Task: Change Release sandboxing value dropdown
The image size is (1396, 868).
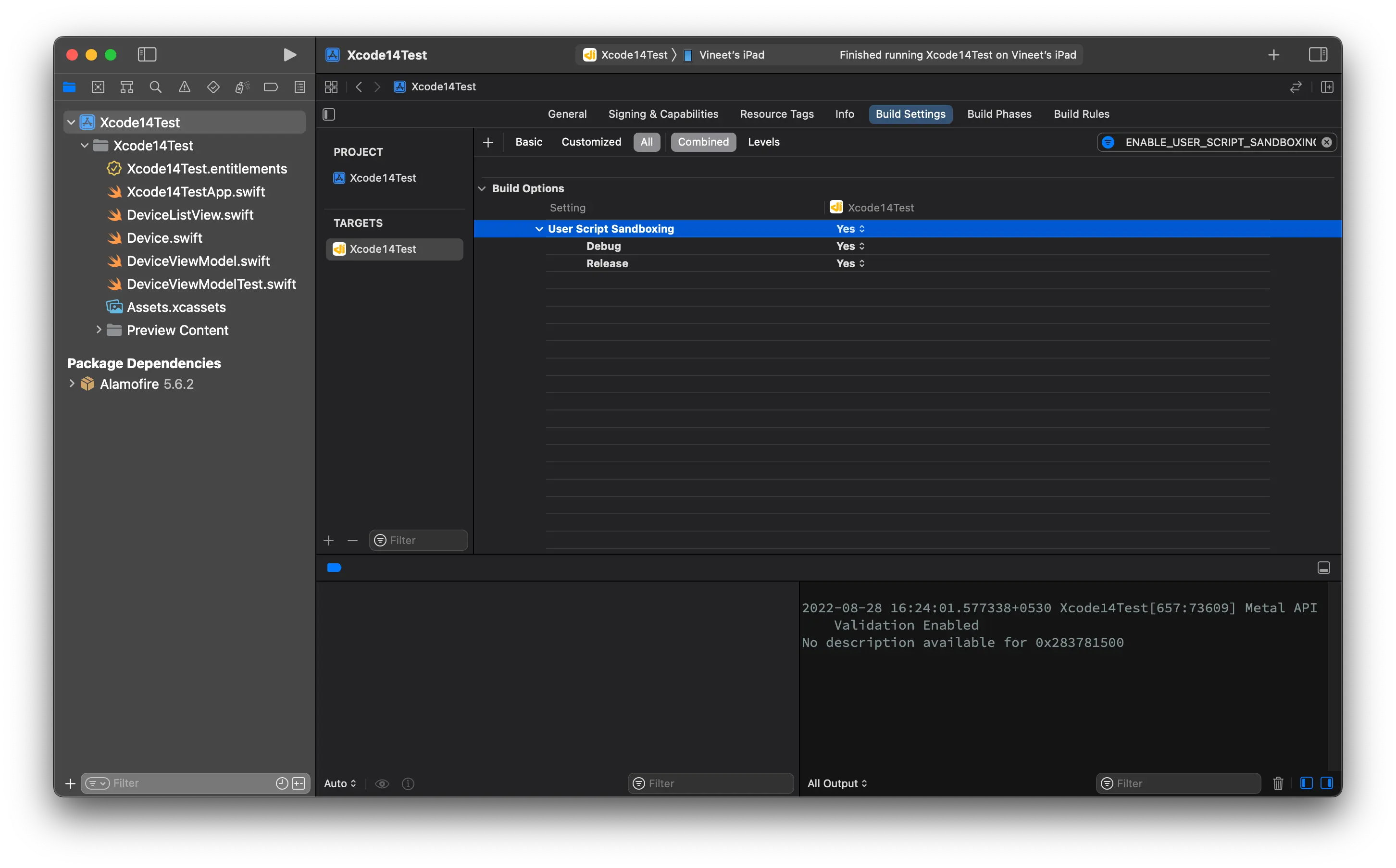Action: 850,263
